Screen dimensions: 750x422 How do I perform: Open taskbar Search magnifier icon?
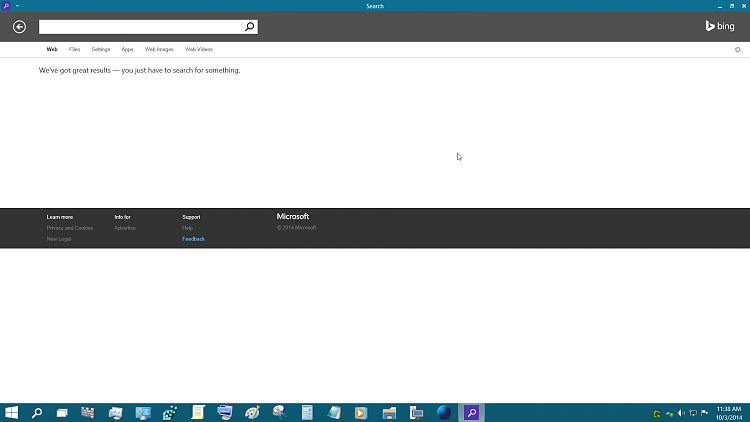37,412
